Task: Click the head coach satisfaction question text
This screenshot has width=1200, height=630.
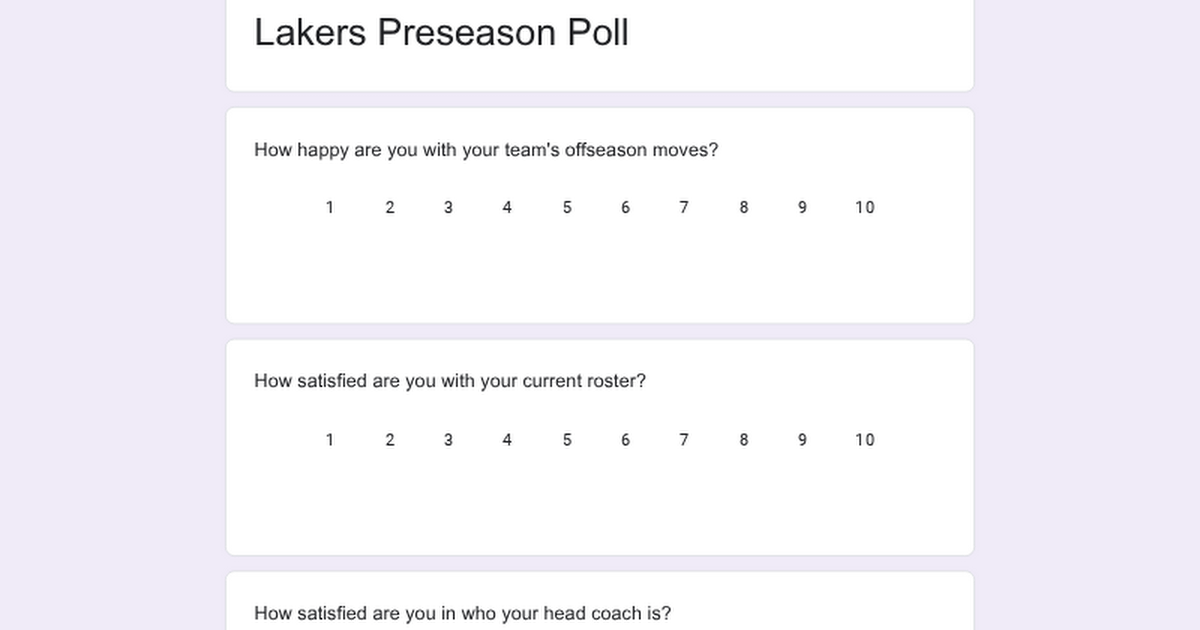Action: pos(463,613)
